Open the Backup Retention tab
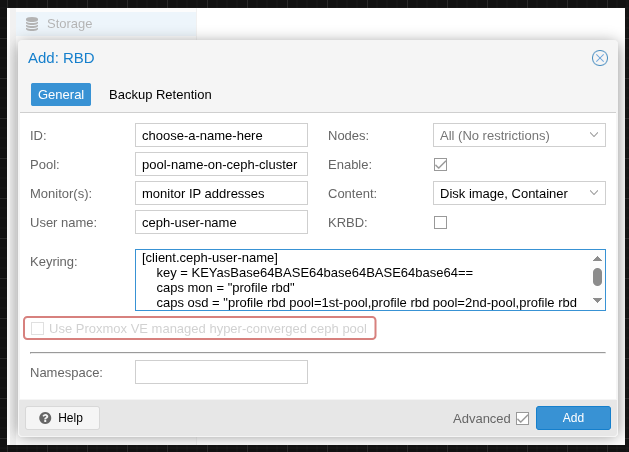Screen dimensions: 629x452 click(160, 95)
